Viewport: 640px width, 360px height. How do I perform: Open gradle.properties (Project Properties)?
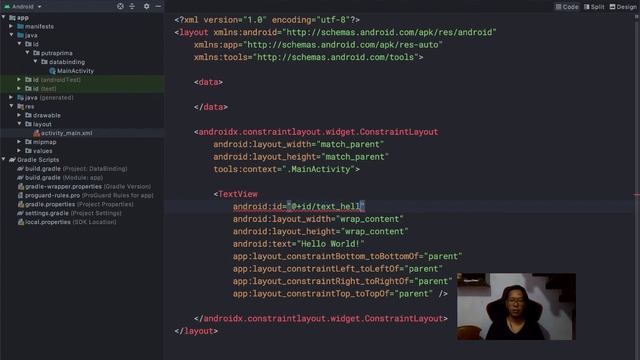point(79,204)
